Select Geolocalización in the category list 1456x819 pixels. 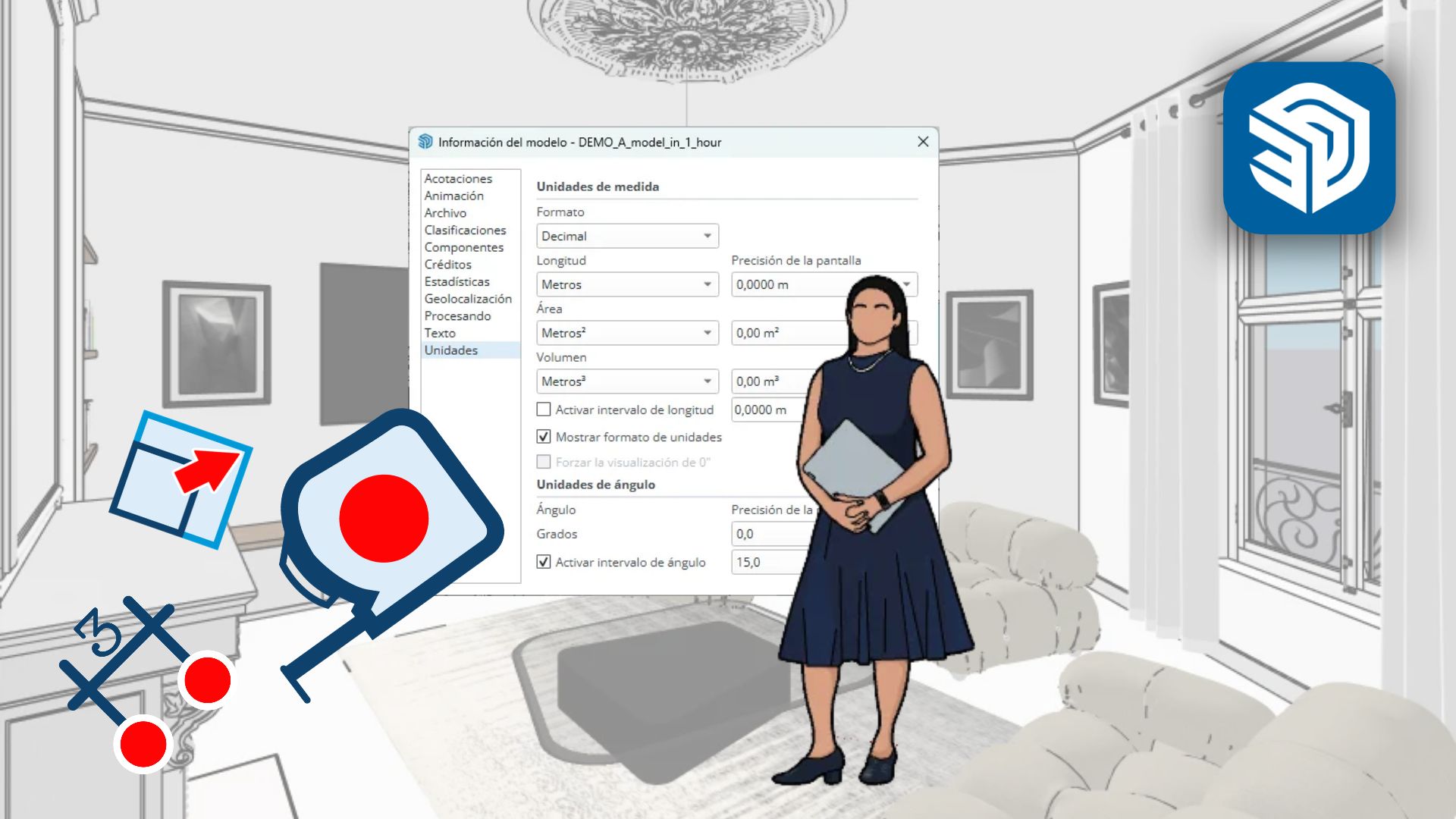(468, 299)
